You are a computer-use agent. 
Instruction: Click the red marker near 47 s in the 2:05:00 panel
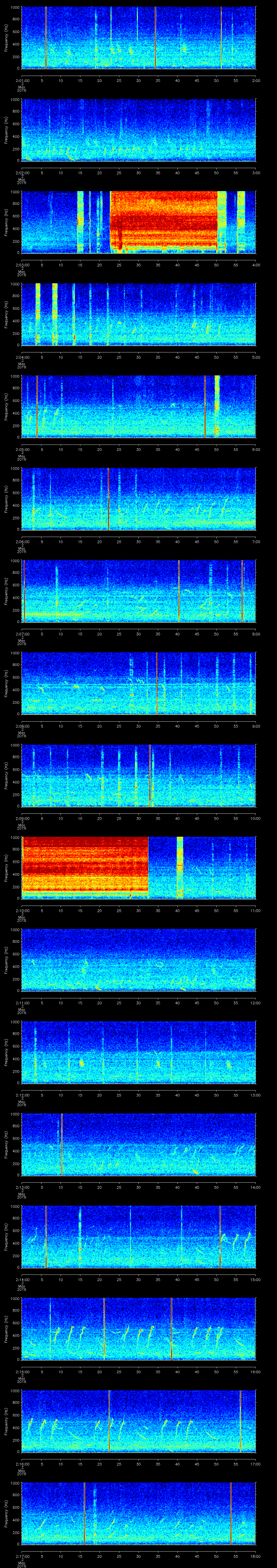pos(205,407)
